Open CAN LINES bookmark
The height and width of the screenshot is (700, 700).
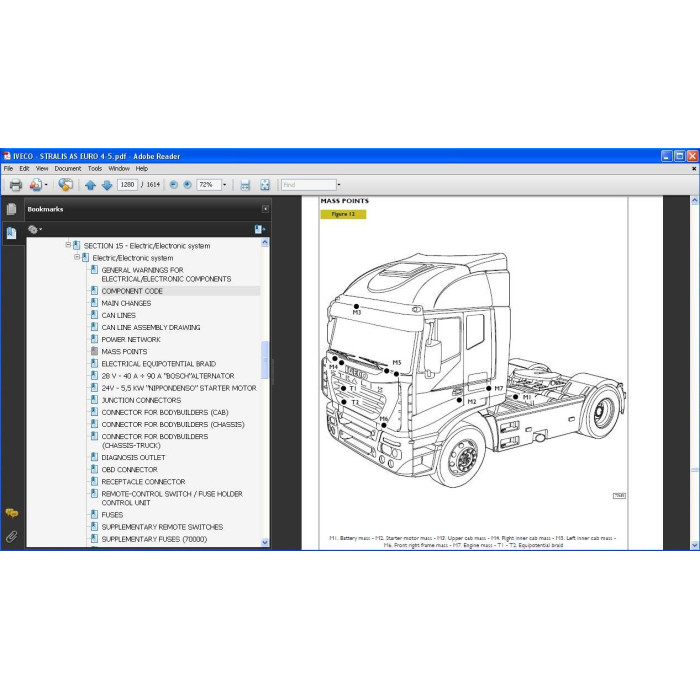[x=118, y=315]
